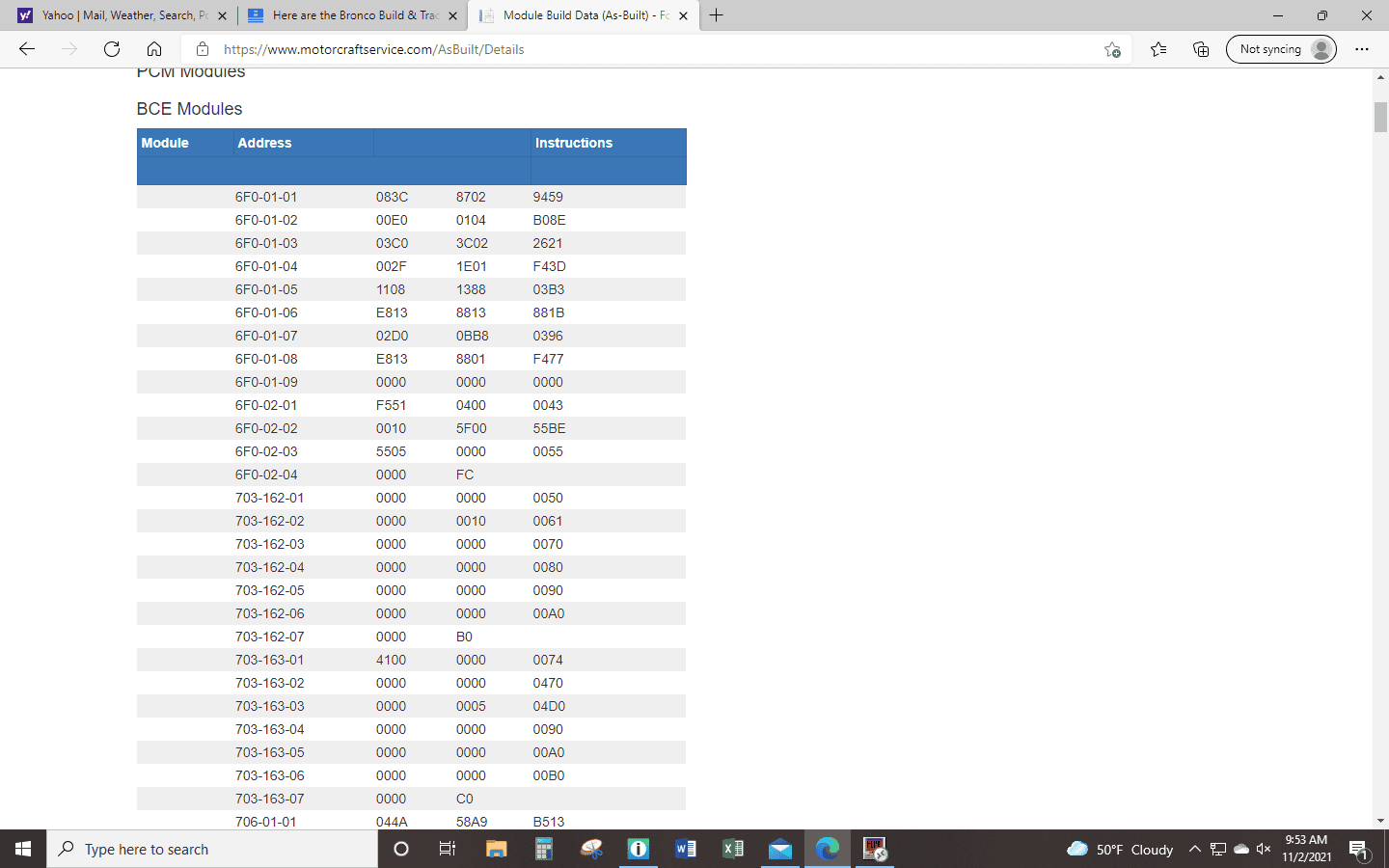Screen dimensions: 1389x868
Task: Show hidden system tray icons
Action: [1194, 849]
